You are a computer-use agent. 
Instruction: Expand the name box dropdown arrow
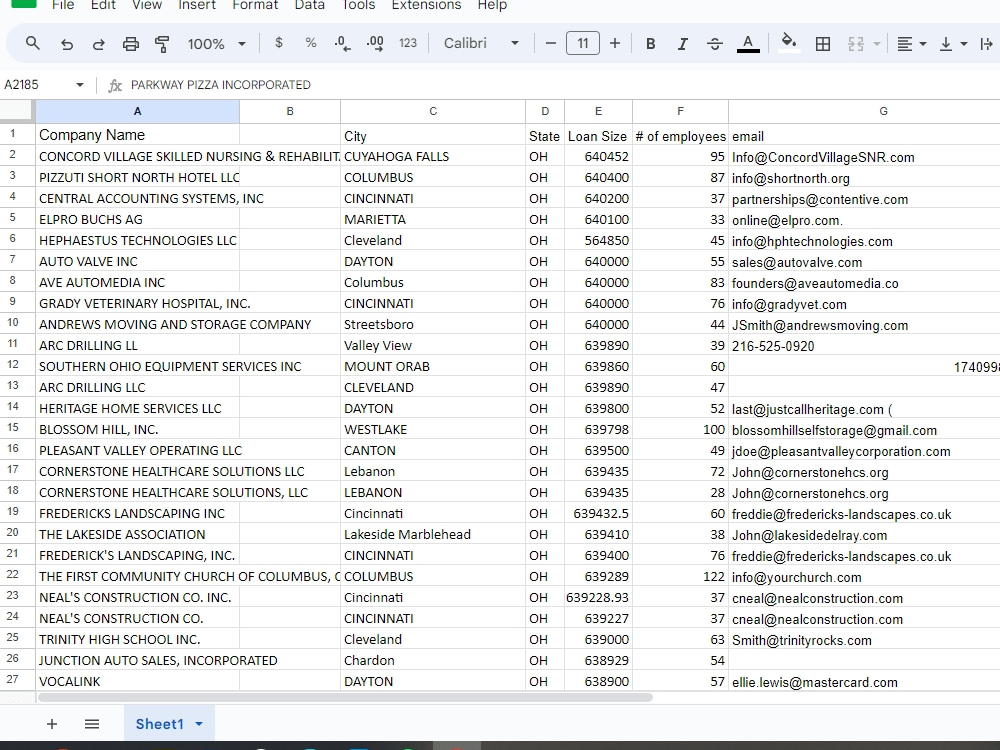[80, 84]
